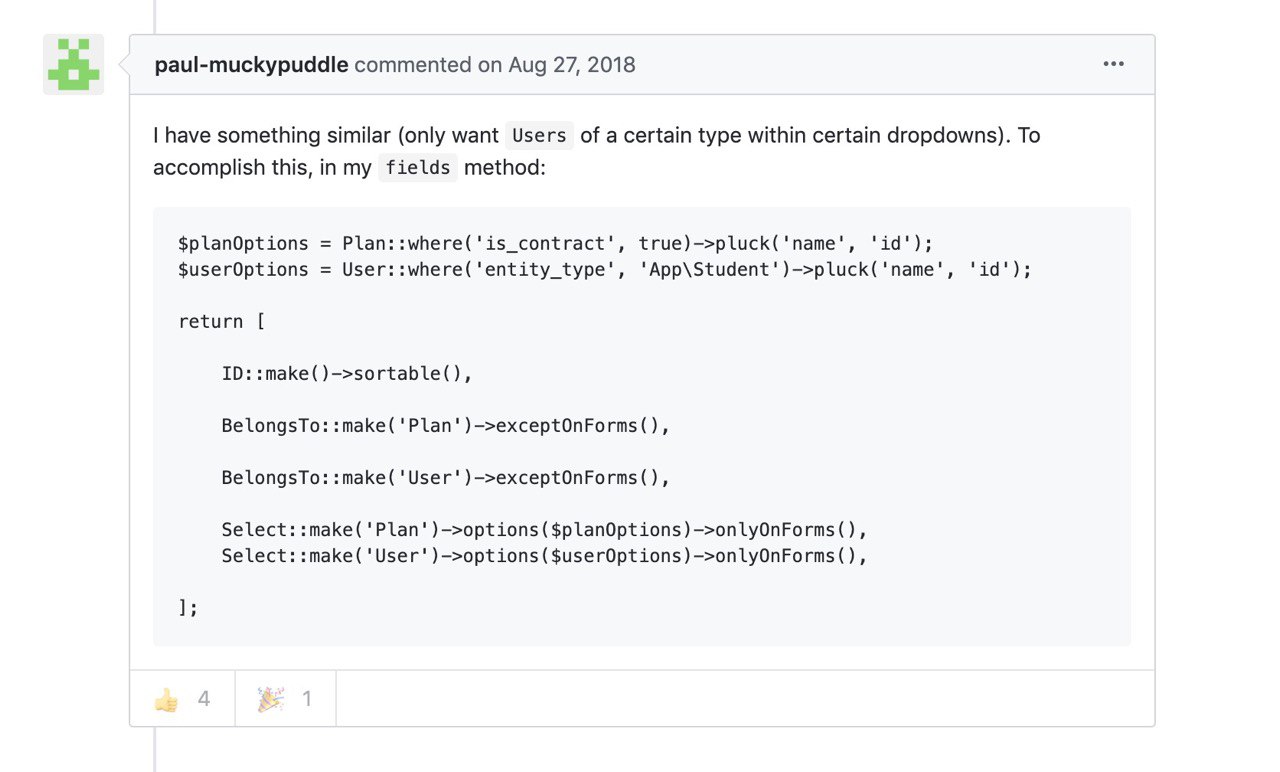Click the 'return [' code line
This screenshot has width=1280, height=772.
tap(221, 321)
